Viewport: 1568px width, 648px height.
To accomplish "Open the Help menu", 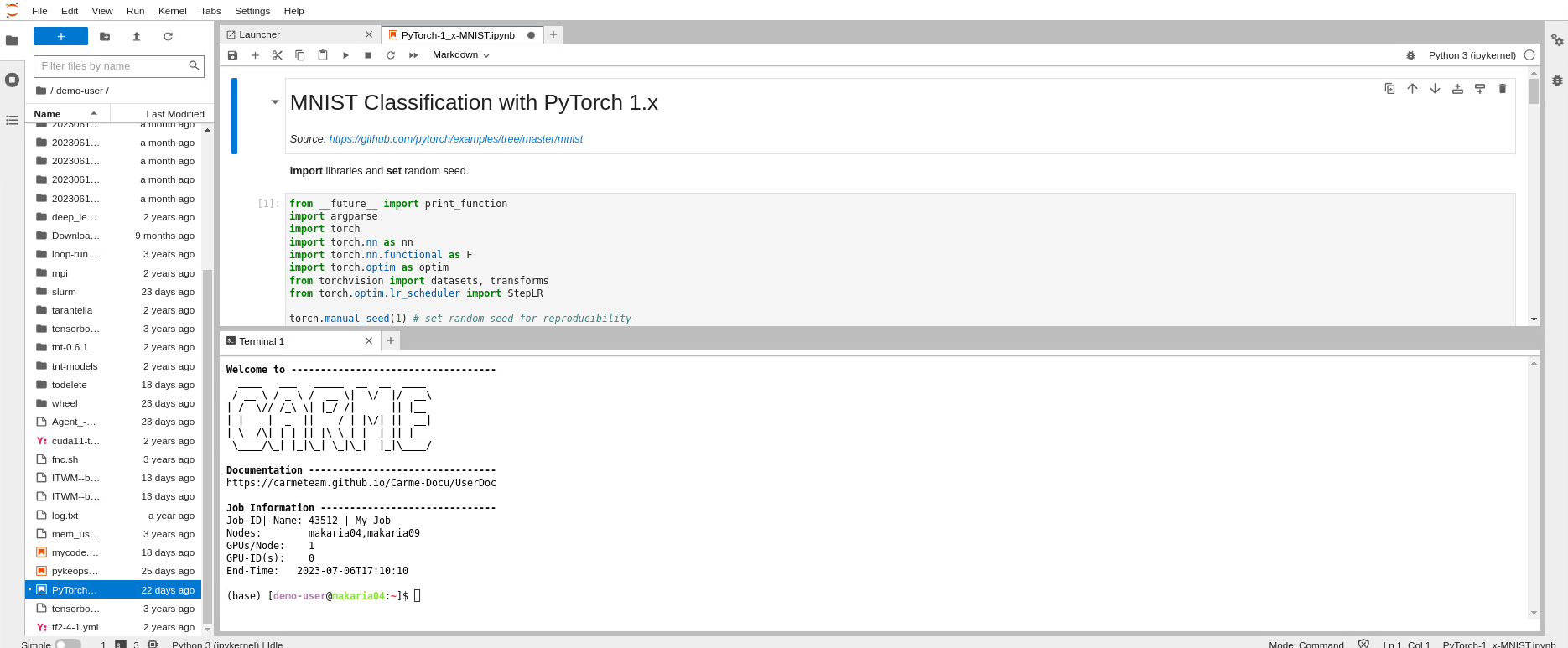I will pyautogui.click(x=293, y=11).
